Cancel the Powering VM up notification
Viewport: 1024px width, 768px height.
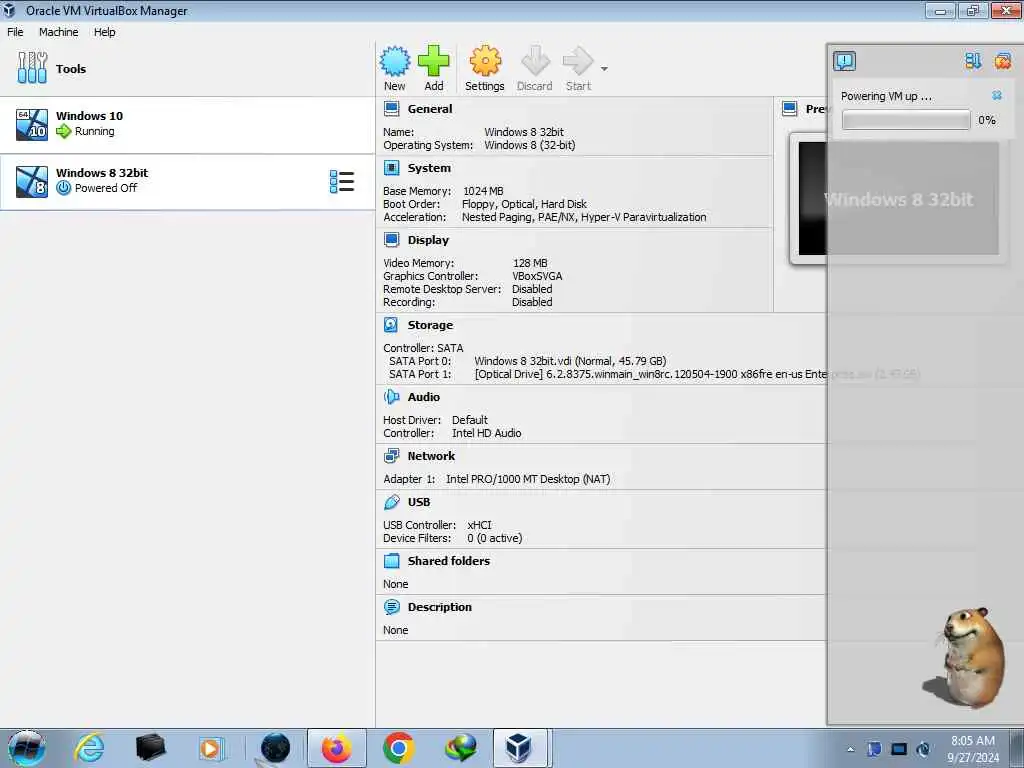[997, 95]
